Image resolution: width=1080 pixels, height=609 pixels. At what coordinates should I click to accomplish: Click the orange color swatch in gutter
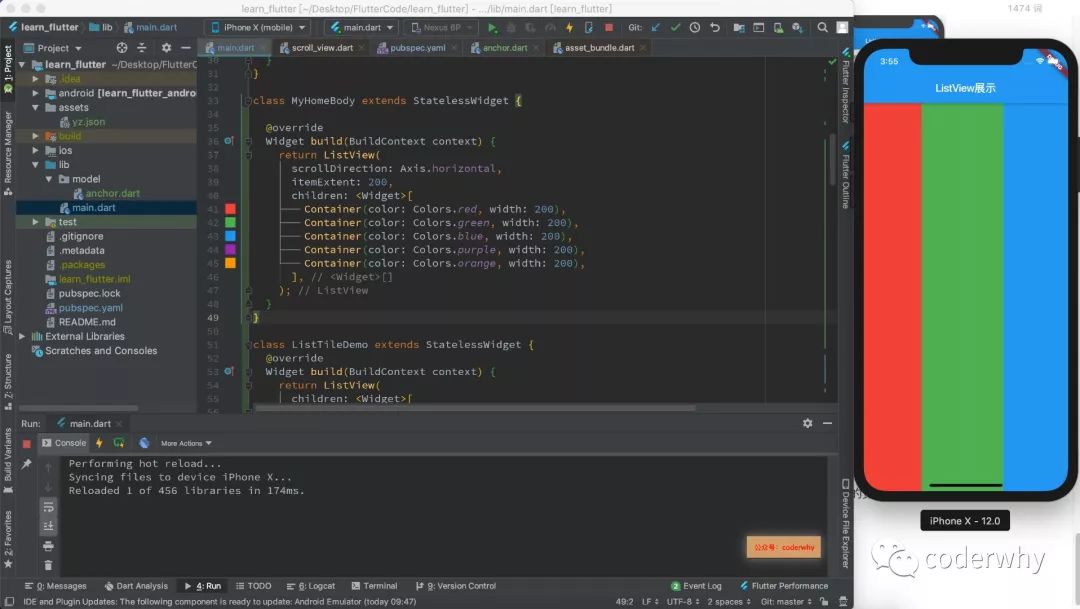[230, 263]
